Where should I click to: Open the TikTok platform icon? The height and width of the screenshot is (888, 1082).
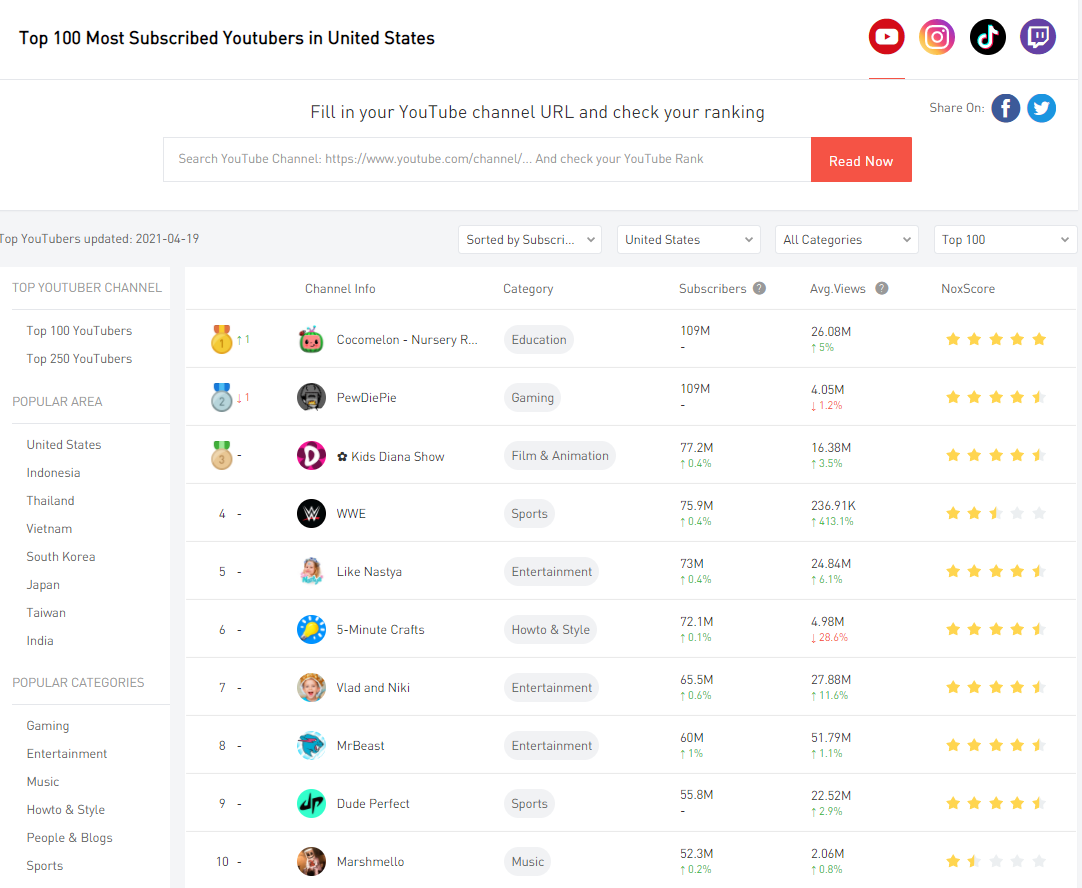tap(987, 36)
